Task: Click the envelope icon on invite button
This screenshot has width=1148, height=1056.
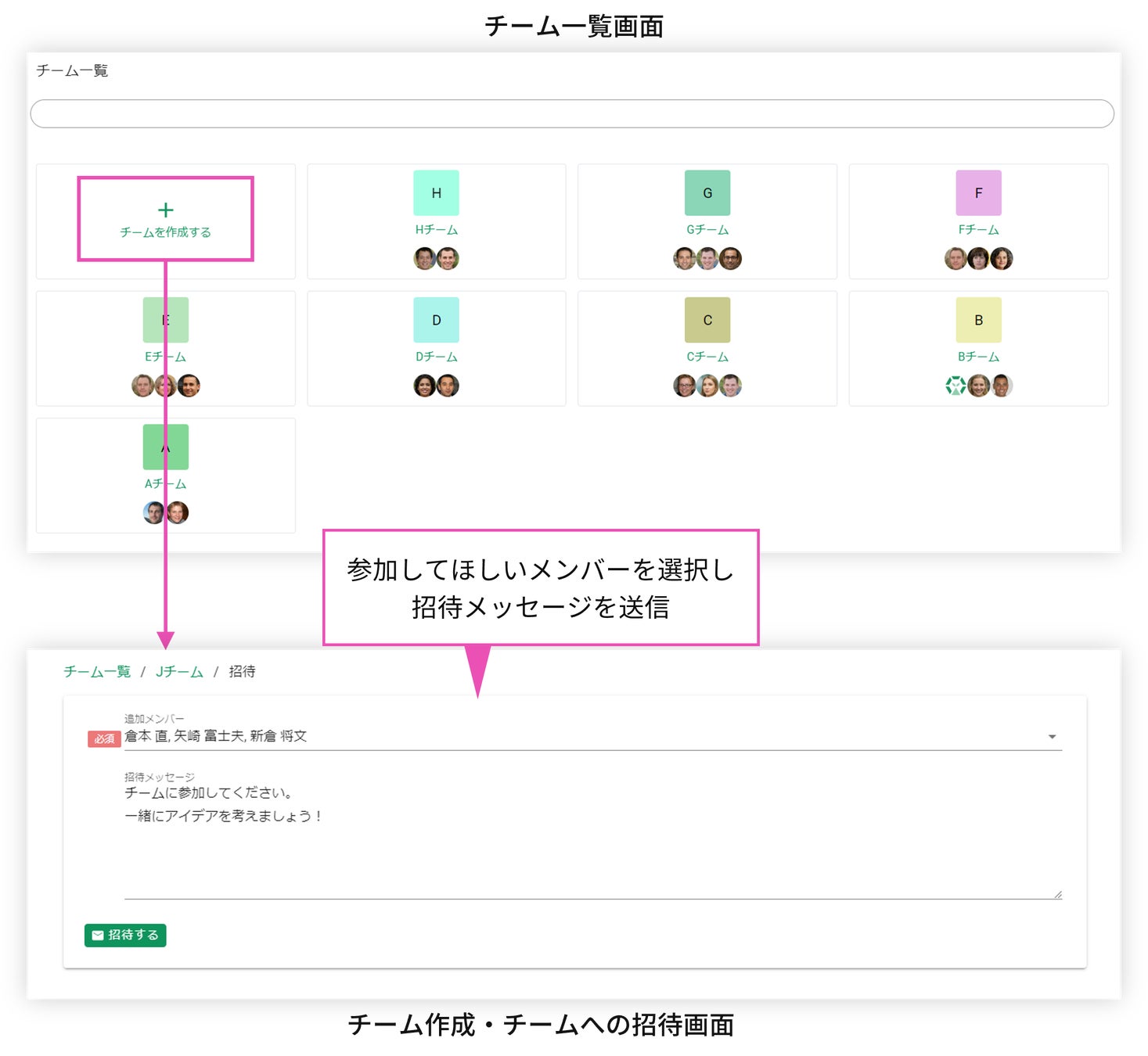Action: pos(98,935)
